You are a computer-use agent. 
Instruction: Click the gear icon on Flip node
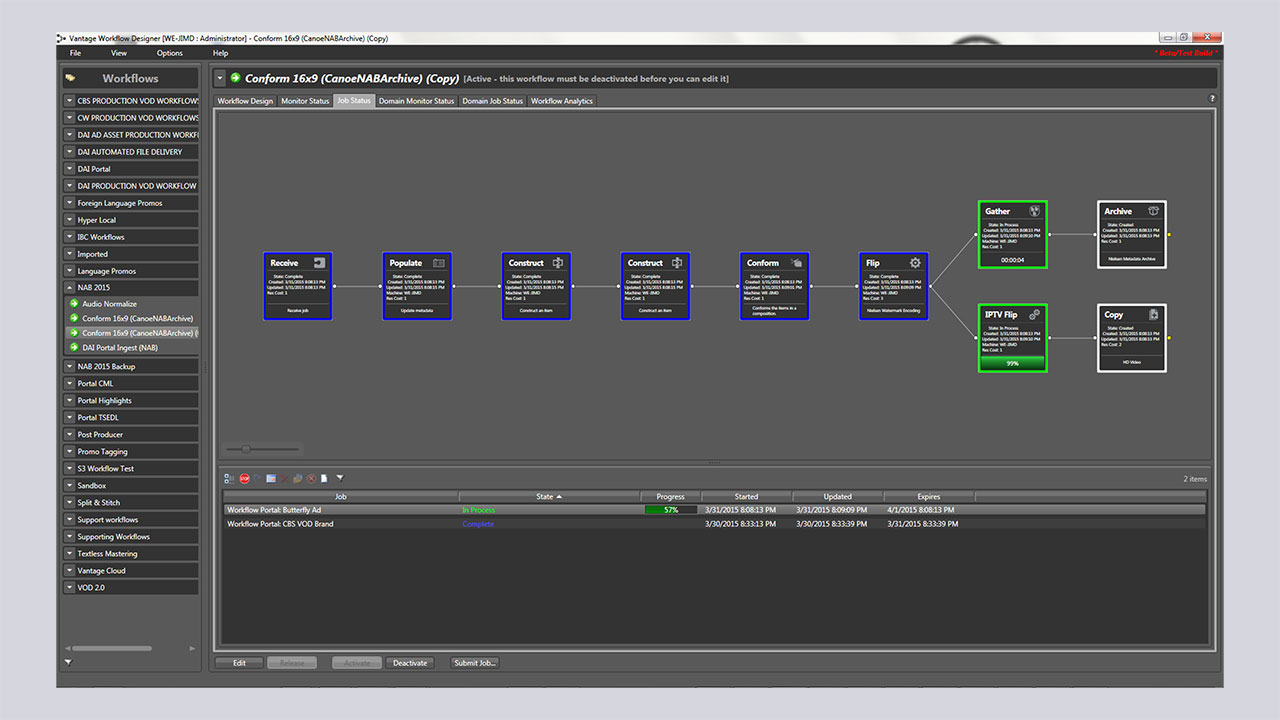click(x=915, y=263)
